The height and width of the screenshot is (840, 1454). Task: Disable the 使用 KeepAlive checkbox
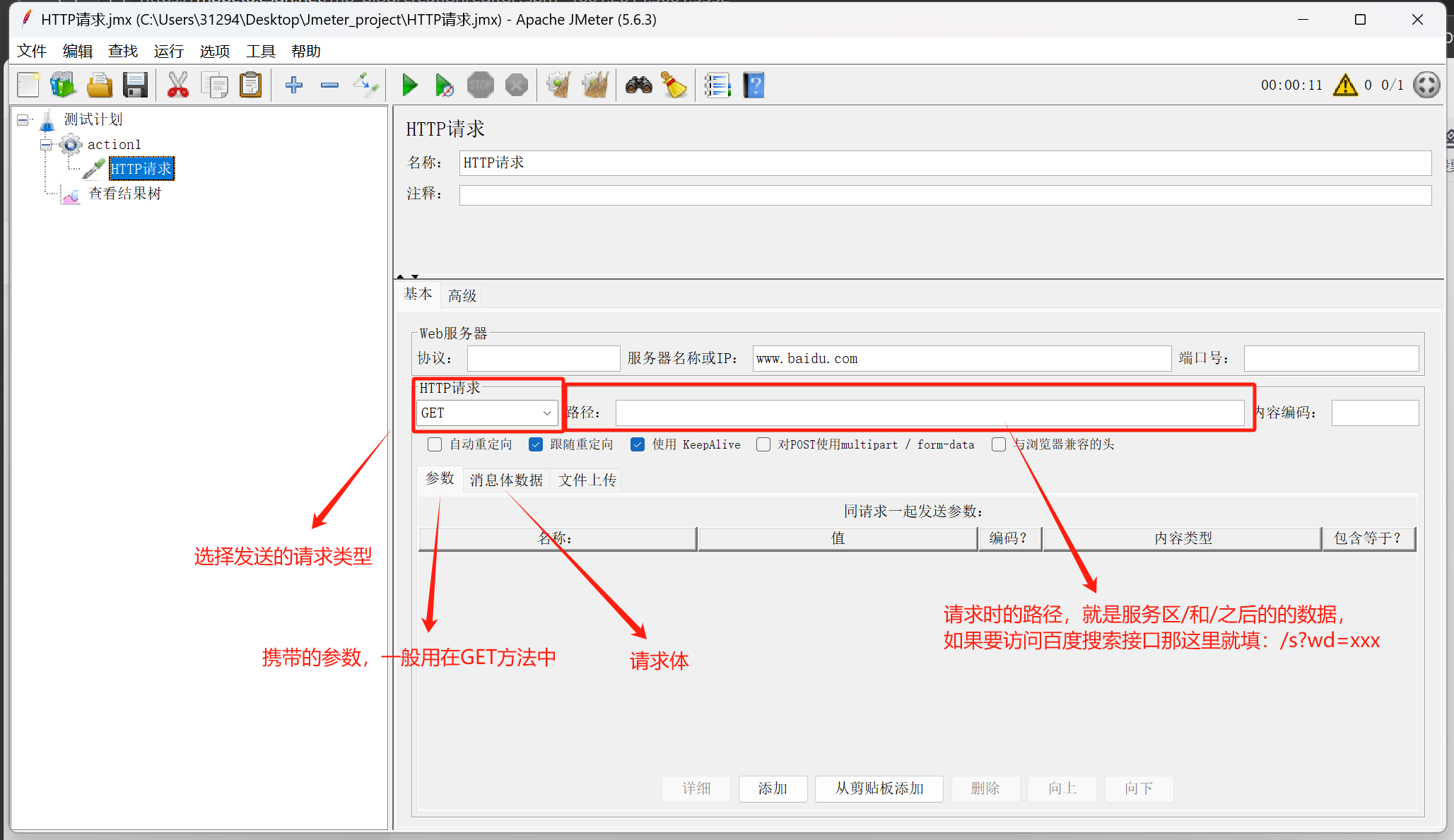point(638,444)
